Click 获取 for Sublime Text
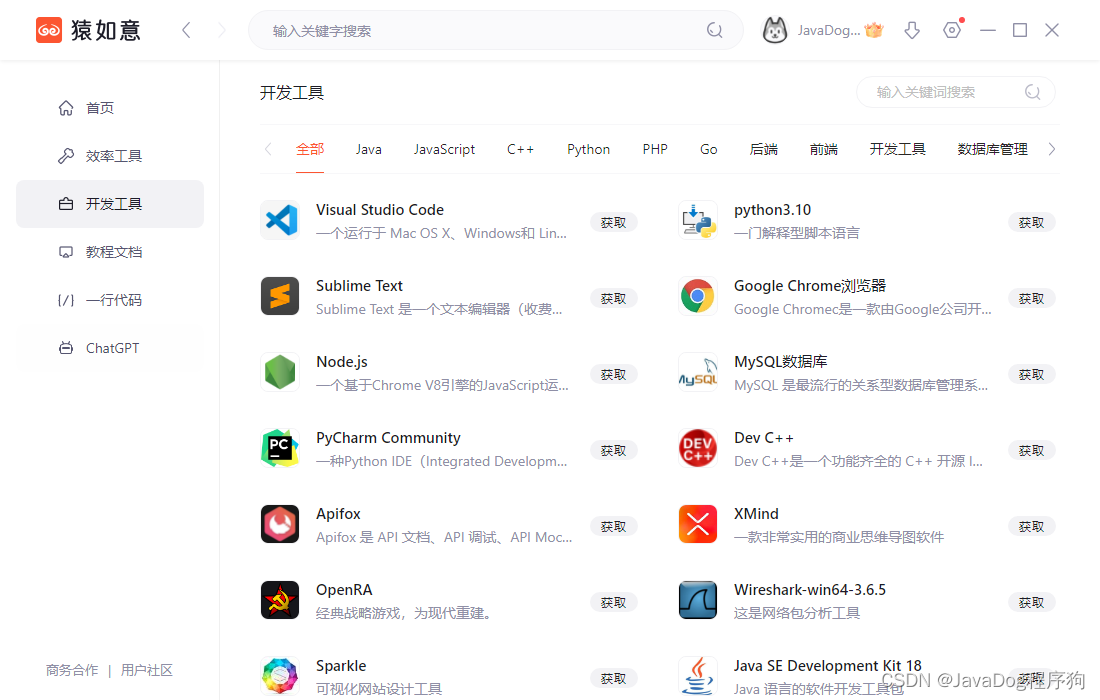1100x700 pixels. coord(613,299)
